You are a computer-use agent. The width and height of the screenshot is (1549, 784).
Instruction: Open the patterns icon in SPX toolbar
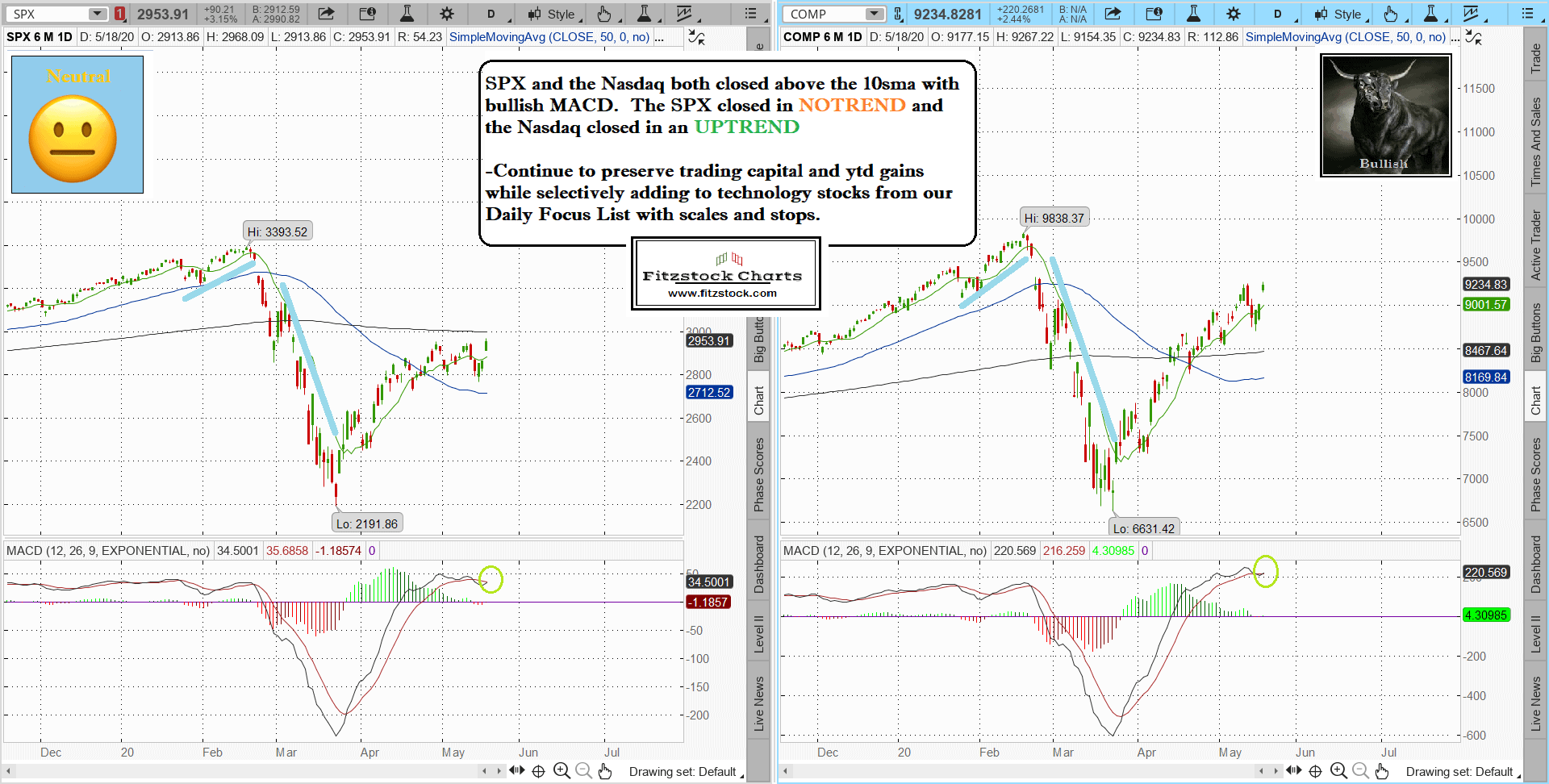[685, 14]
